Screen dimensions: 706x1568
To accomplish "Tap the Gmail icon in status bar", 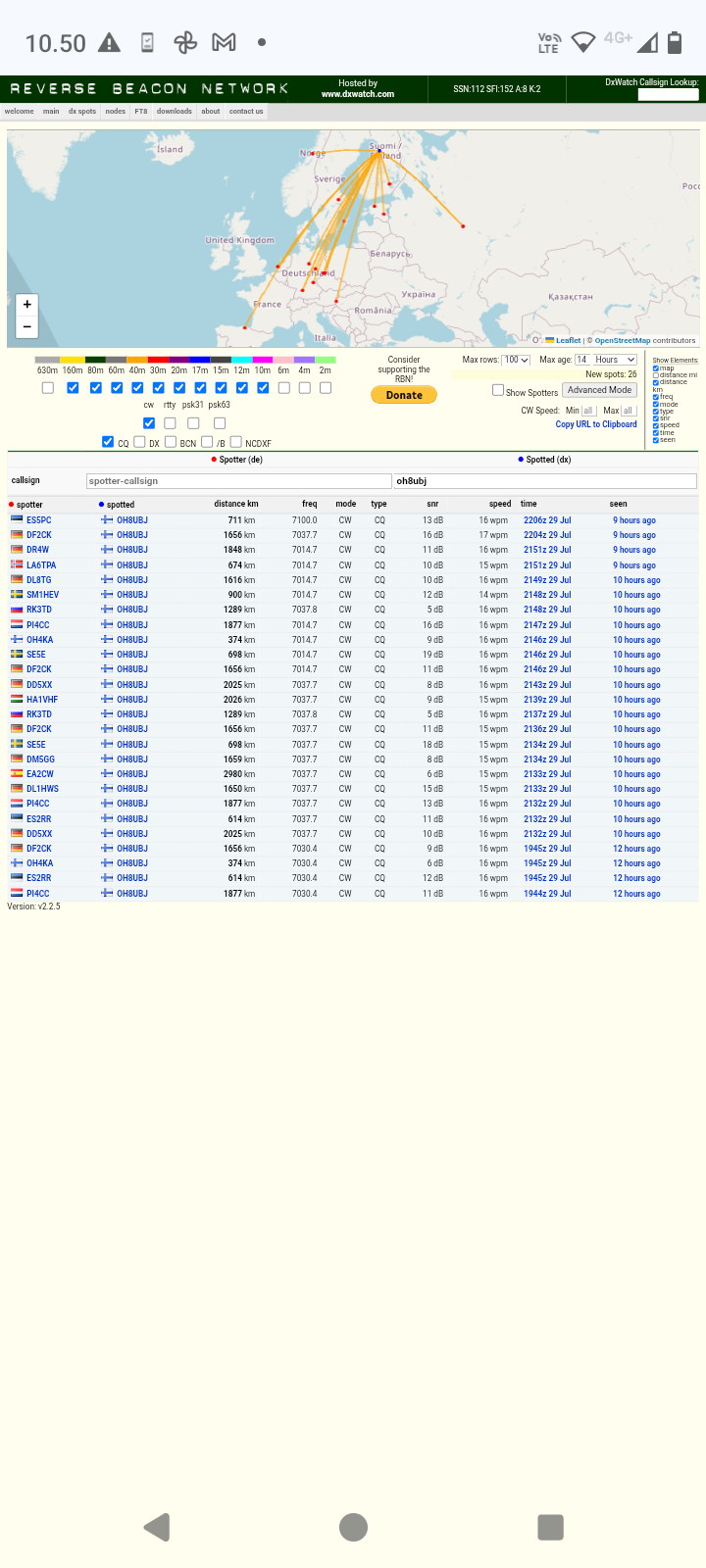I will pyautogui.click(x=225, y=42).
